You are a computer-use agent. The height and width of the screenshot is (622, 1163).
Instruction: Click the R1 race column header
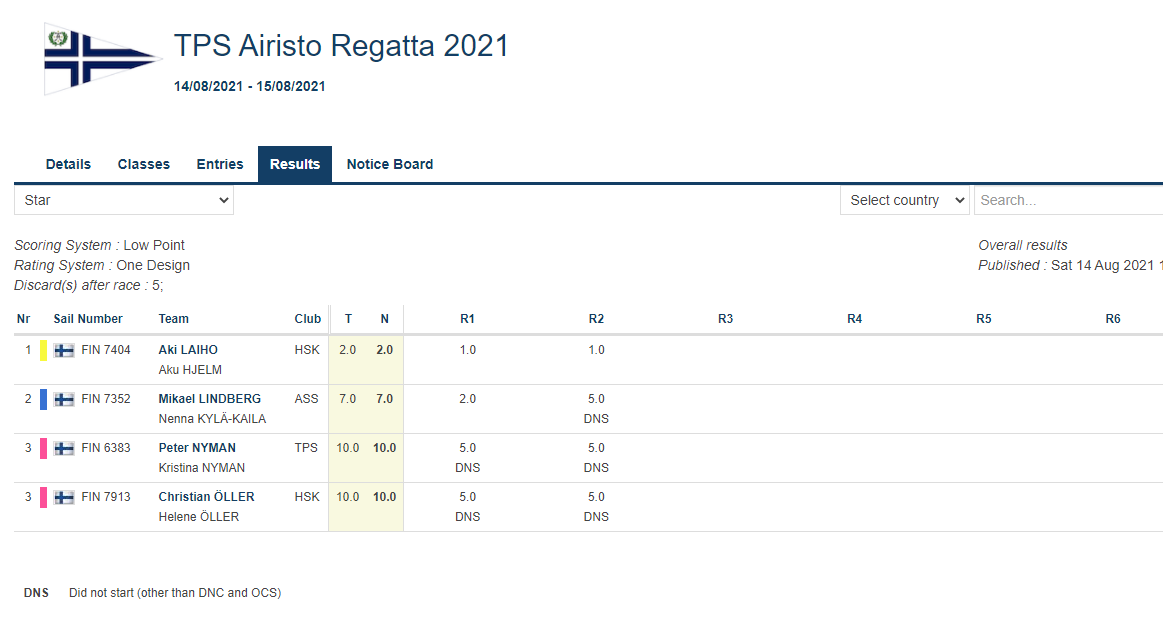467,319
